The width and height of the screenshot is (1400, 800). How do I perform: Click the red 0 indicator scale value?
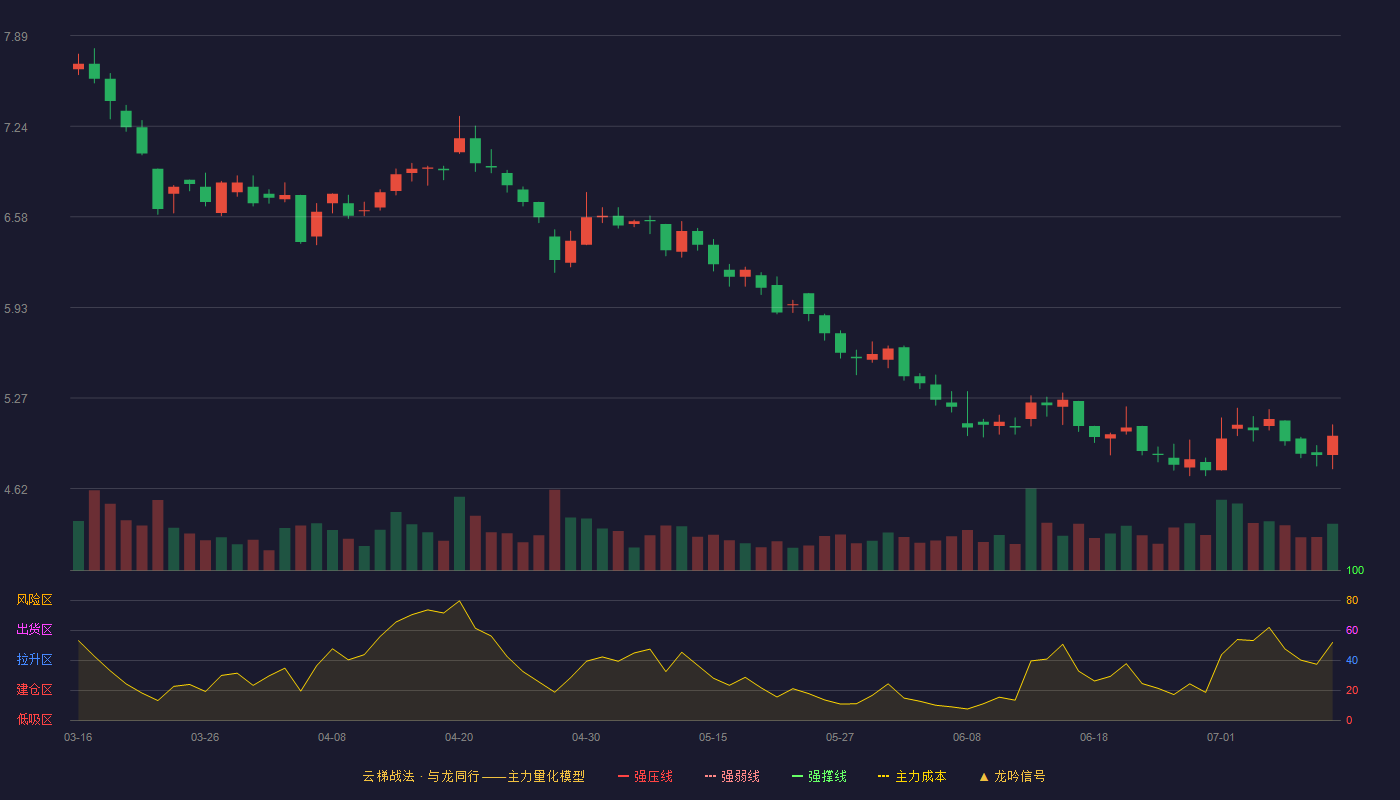point(1349,720)
